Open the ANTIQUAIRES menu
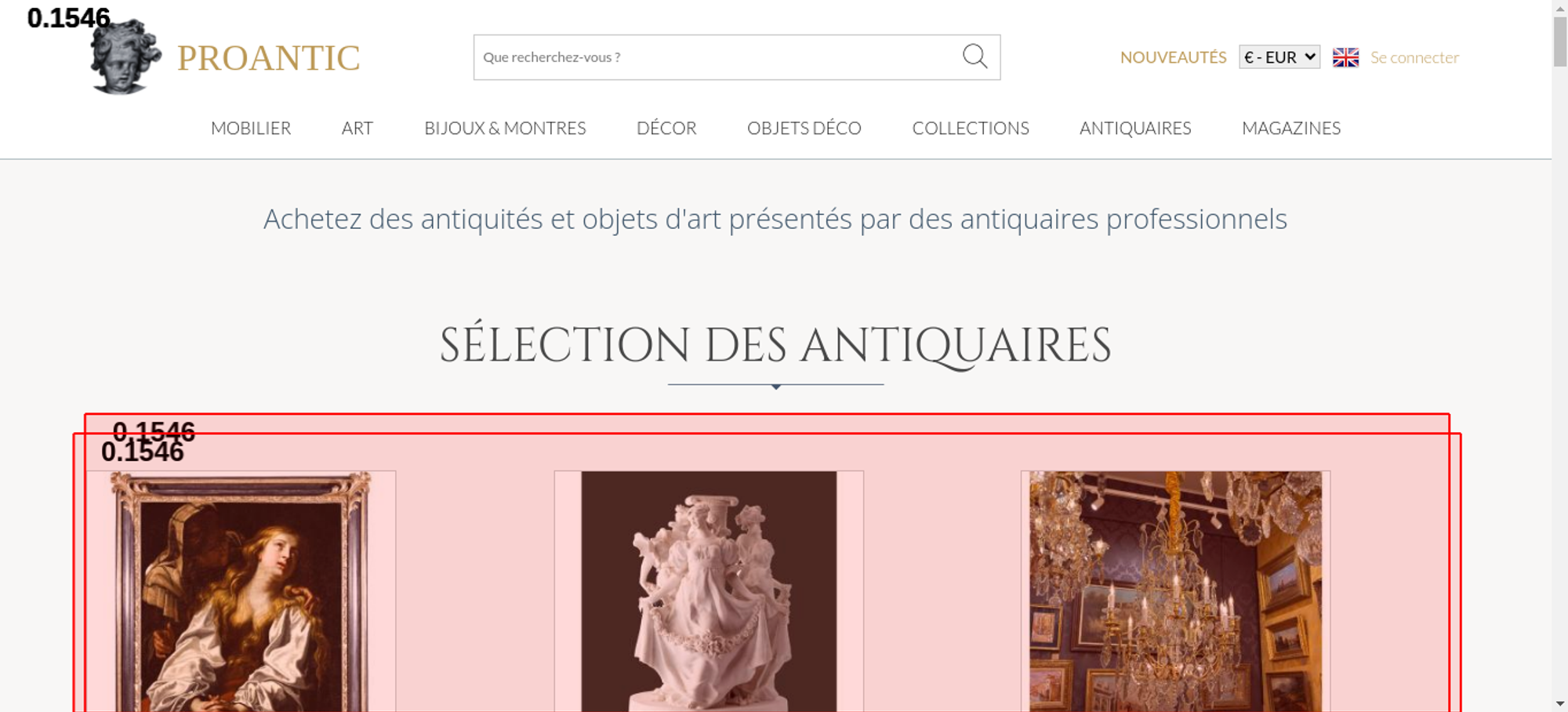This screenshot has height=712, width=1568. click(x=1135, y=128)
